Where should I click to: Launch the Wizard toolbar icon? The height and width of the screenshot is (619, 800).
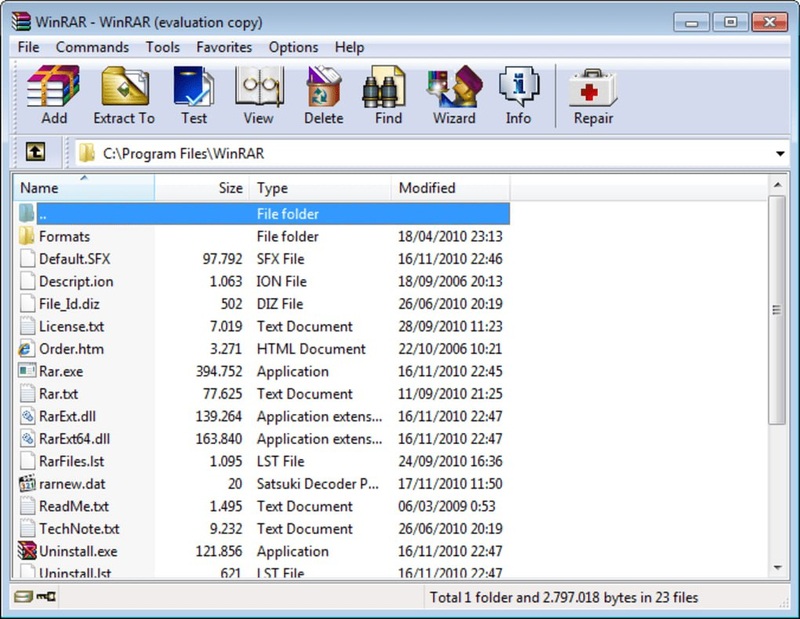coord(454,88)
